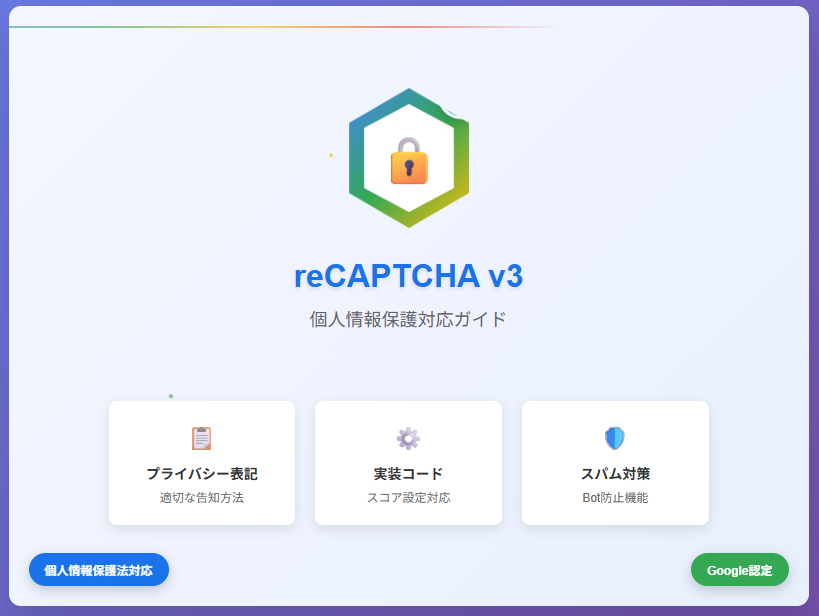Click the 個人情報保護対応ガイド subtitle
The image size is (819, 616).
point(408,319)
